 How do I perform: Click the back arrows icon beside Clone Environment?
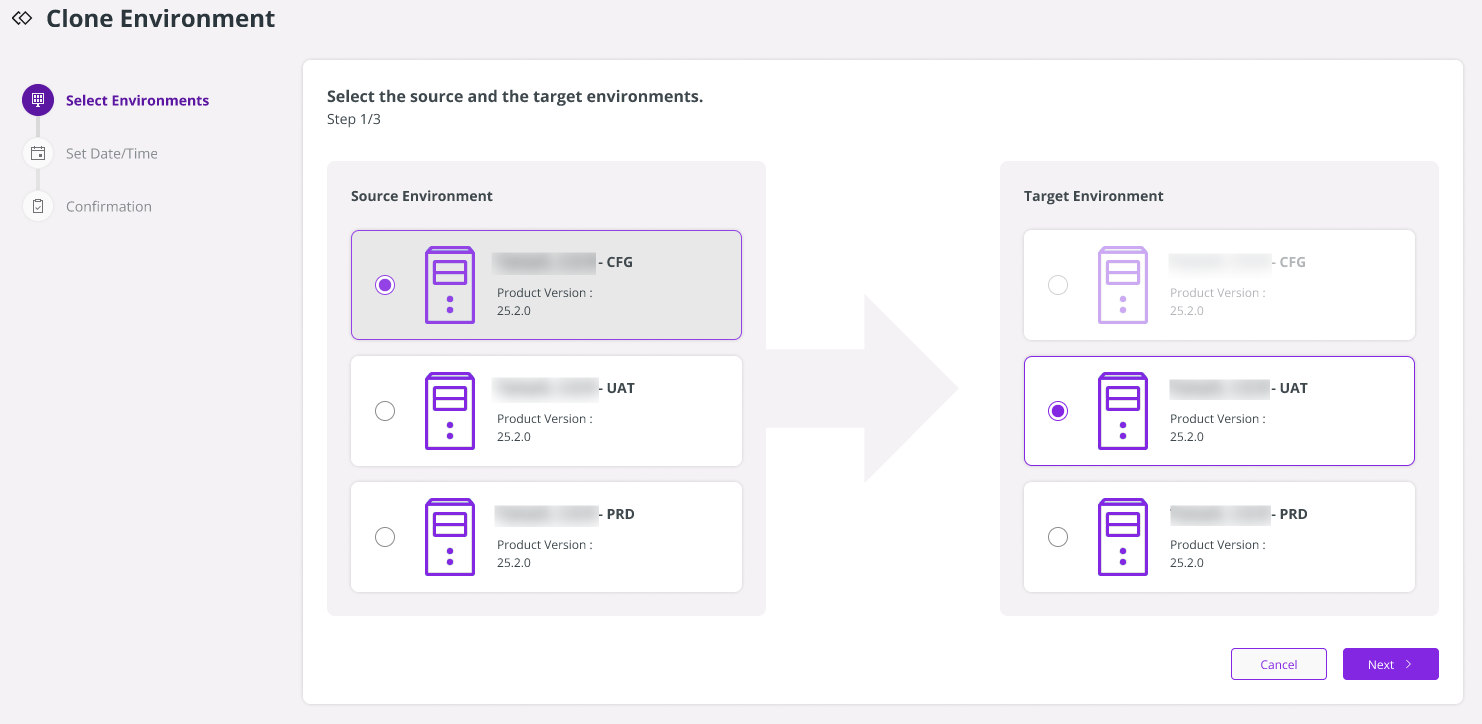coord(23,17)
